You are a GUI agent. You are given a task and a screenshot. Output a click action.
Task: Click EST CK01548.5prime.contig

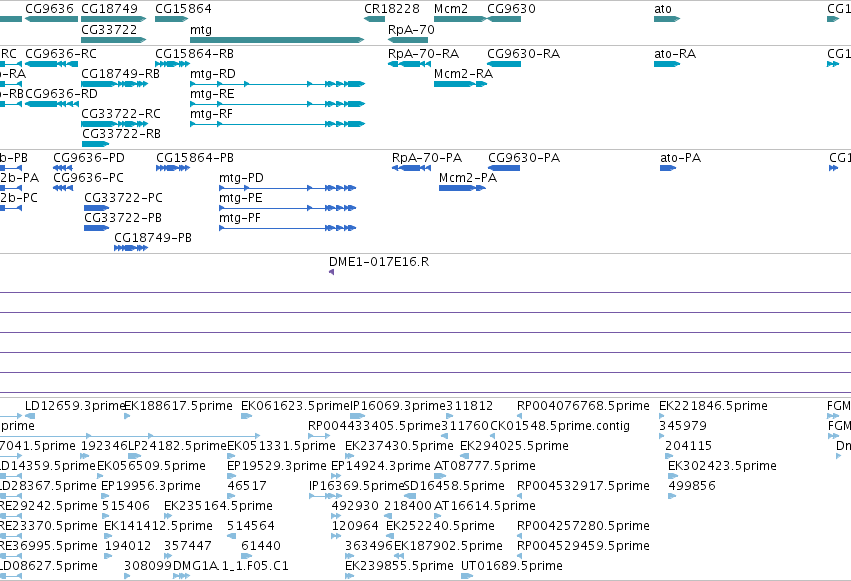tap(560, 426)
